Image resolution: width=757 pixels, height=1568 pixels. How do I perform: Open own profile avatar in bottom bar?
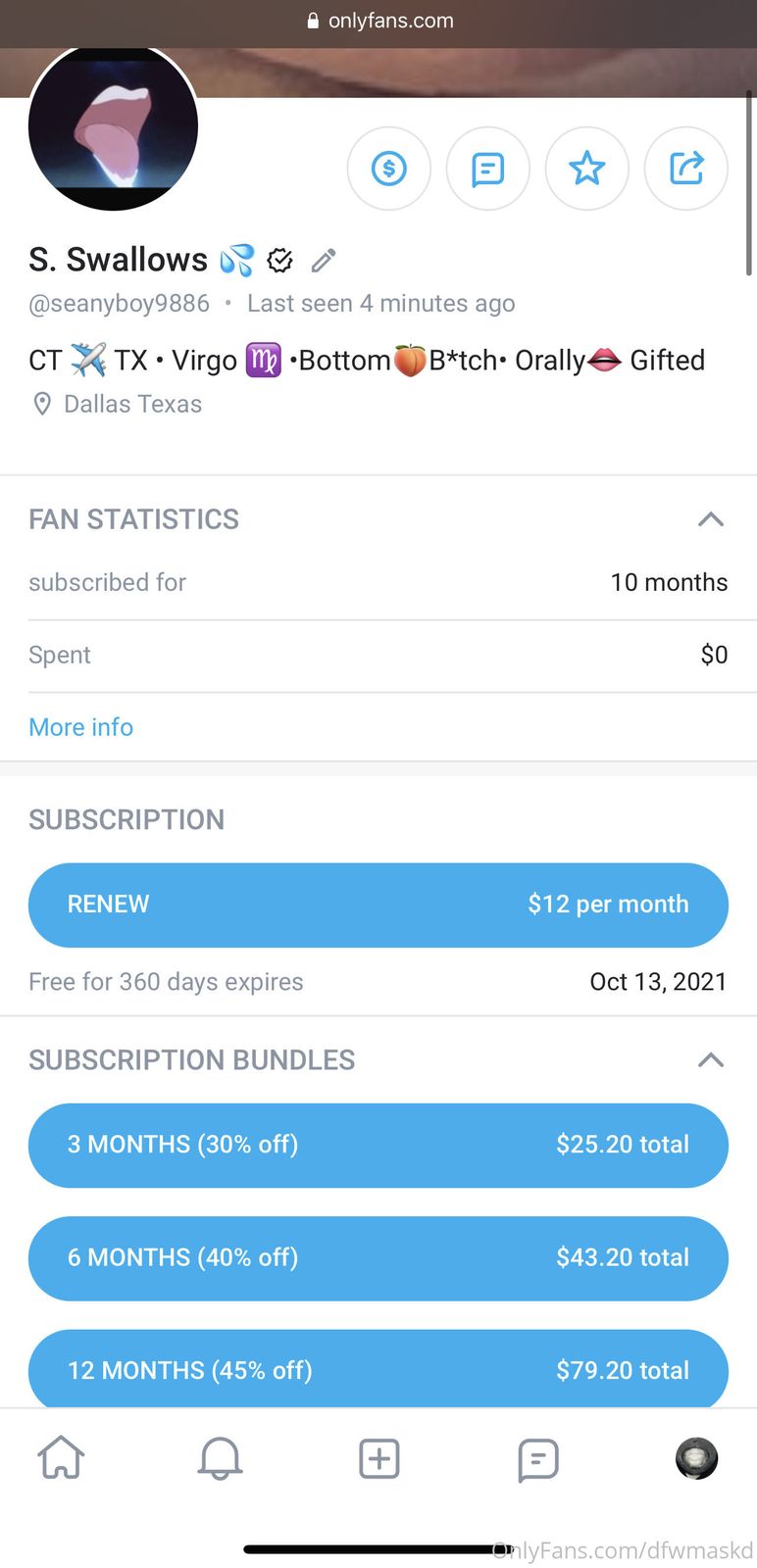coord(696,1458)
